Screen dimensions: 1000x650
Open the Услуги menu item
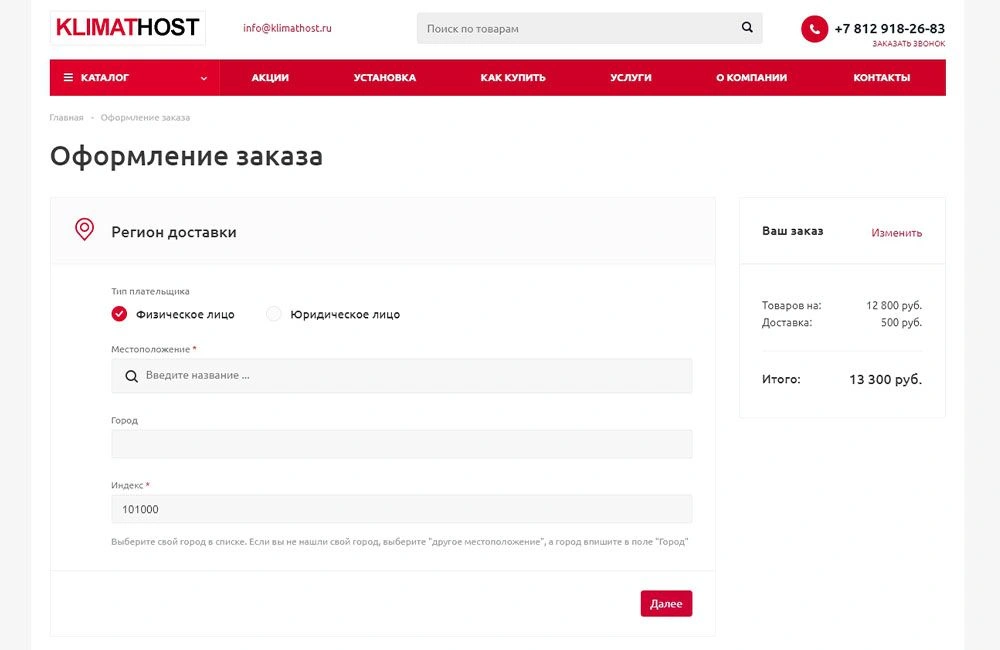pos(630,78)
